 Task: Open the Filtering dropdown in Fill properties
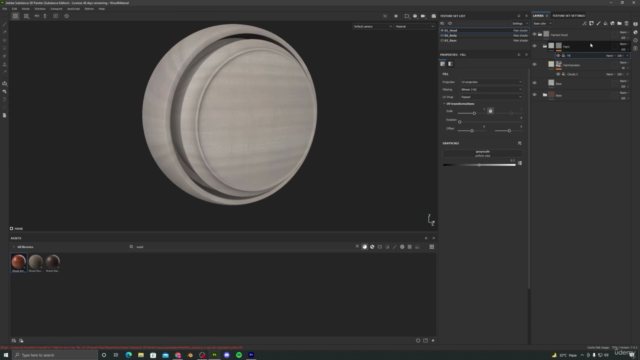(491, 89)
